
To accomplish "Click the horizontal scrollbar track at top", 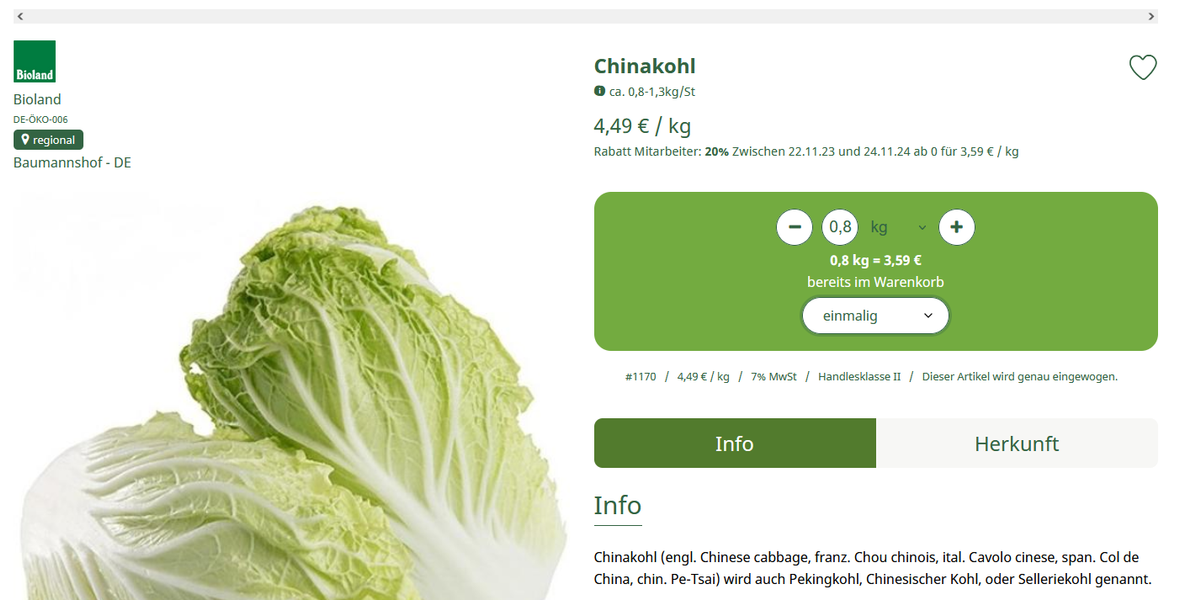I will point(586,16).
